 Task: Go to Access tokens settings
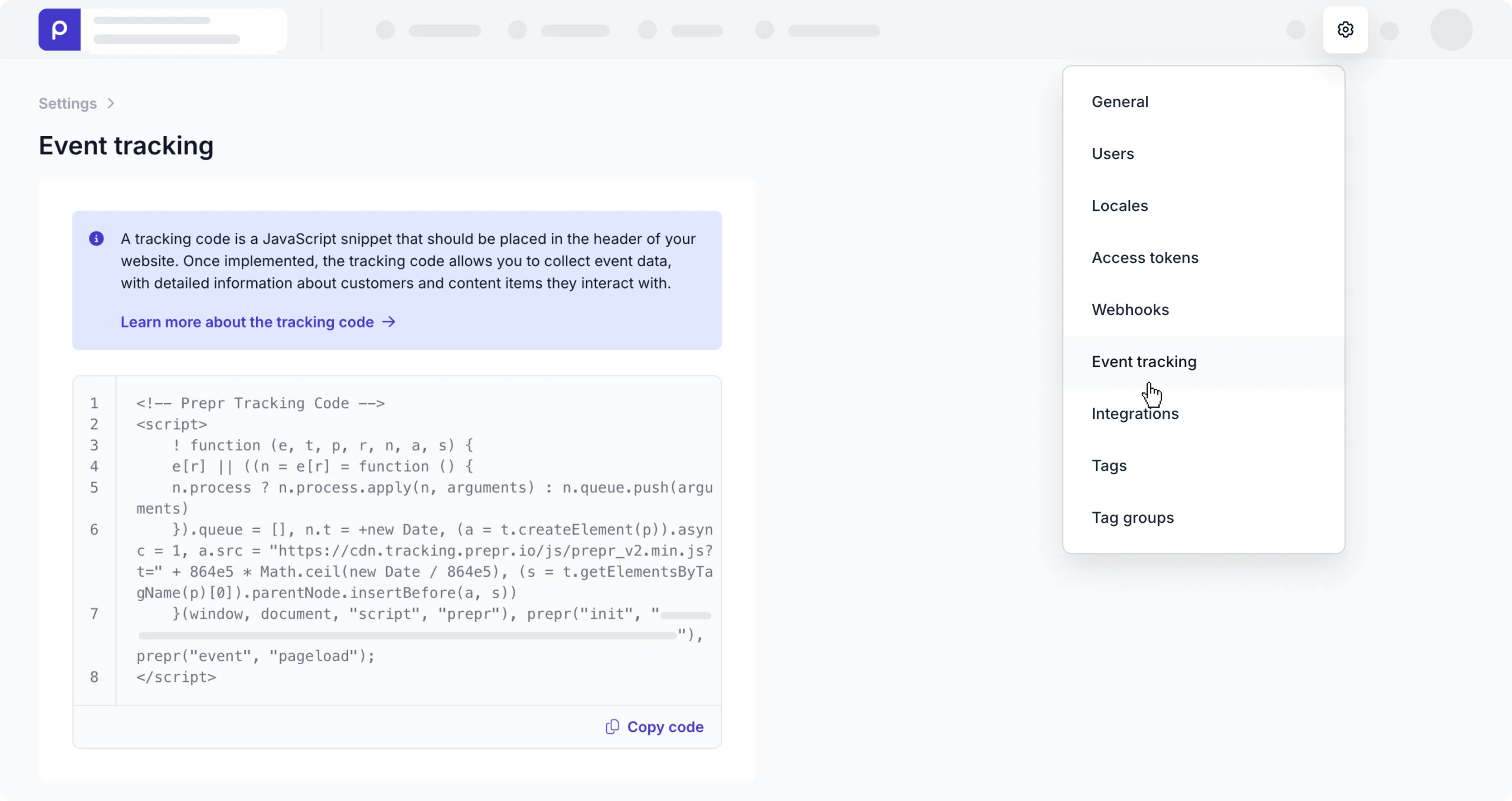(1145, 258)
